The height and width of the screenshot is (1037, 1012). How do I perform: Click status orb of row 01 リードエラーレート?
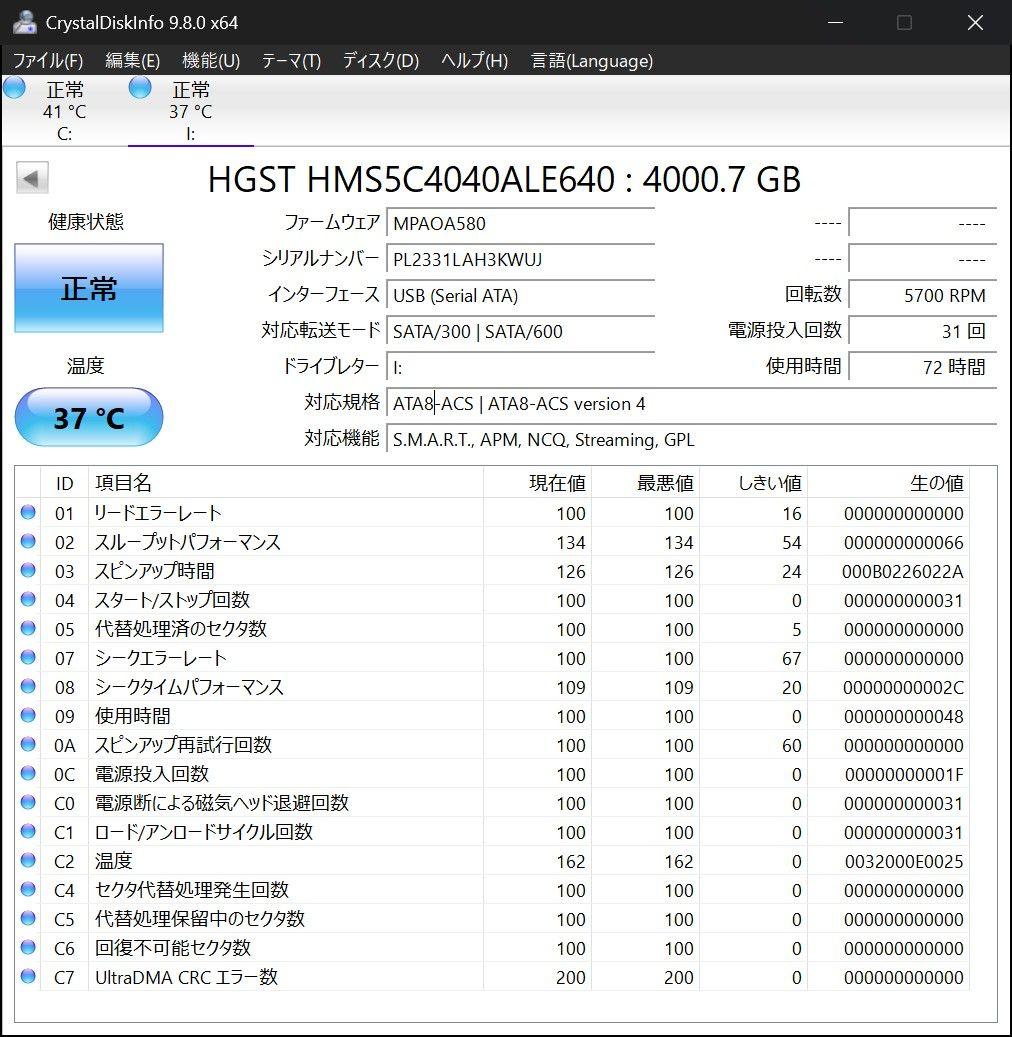(x=28, y=512)
